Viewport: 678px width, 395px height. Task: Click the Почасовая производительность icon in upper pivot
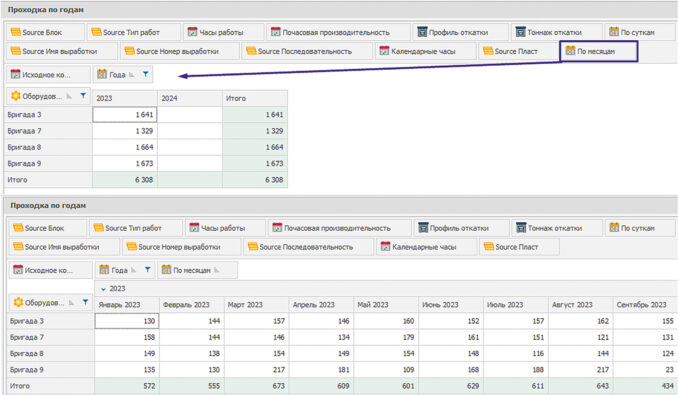pos(275,32)
